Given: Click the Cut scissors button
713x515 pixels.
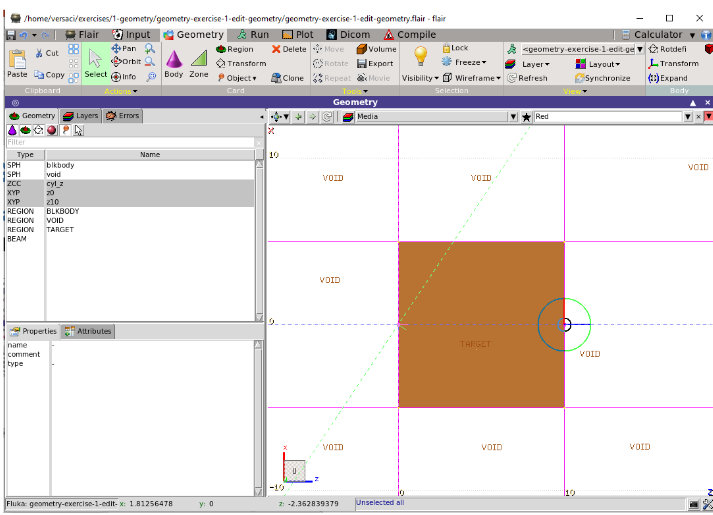Looking at the screenshot, I should [x=47, y=53].
